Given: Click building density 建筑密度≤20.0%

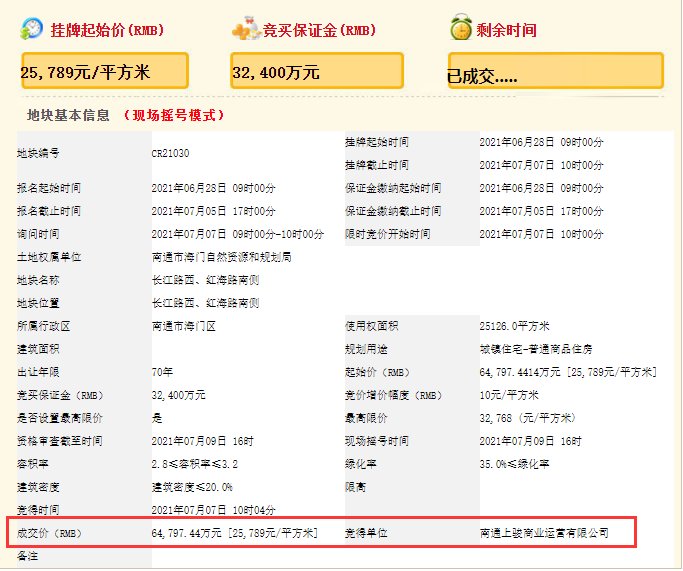Looking at the screenshot, I should (x=192, y=487).
